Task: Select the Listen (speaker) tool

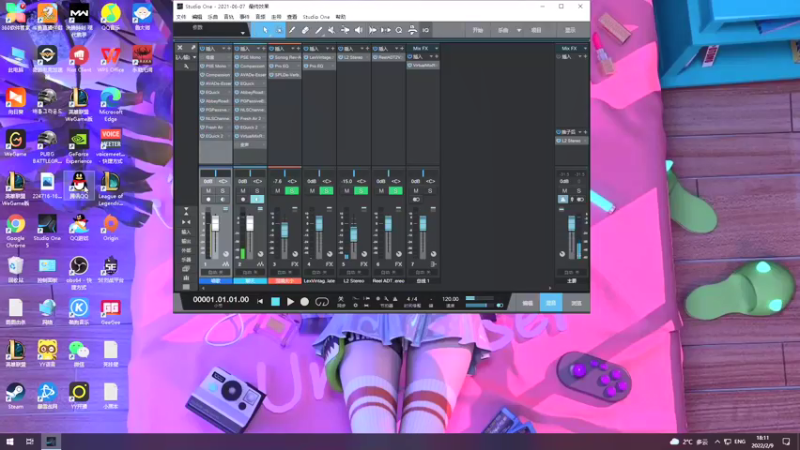Action: (x=358, y=30)
